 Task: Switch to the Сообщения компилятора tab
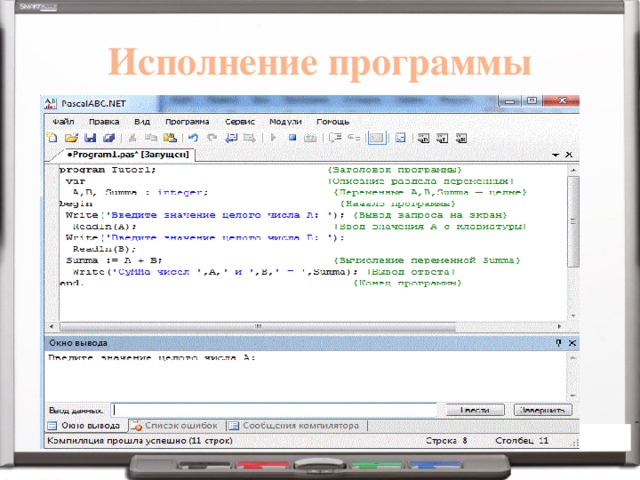[x=296, y=426]
